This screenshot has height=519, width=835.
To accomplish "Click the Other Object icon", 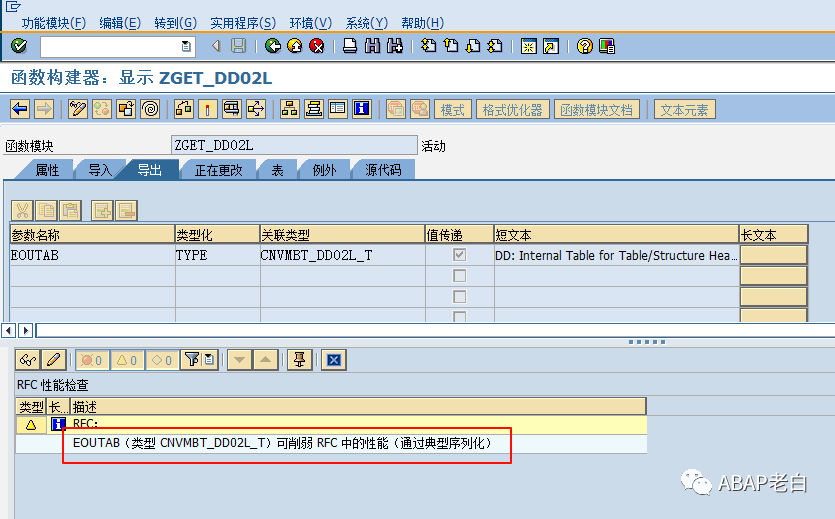I will (126, 109).
